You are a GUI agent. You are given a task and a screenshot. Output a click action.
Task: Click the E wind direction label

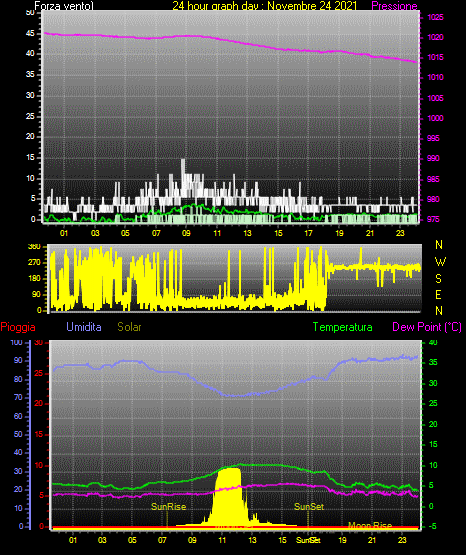tap(438, 294)
